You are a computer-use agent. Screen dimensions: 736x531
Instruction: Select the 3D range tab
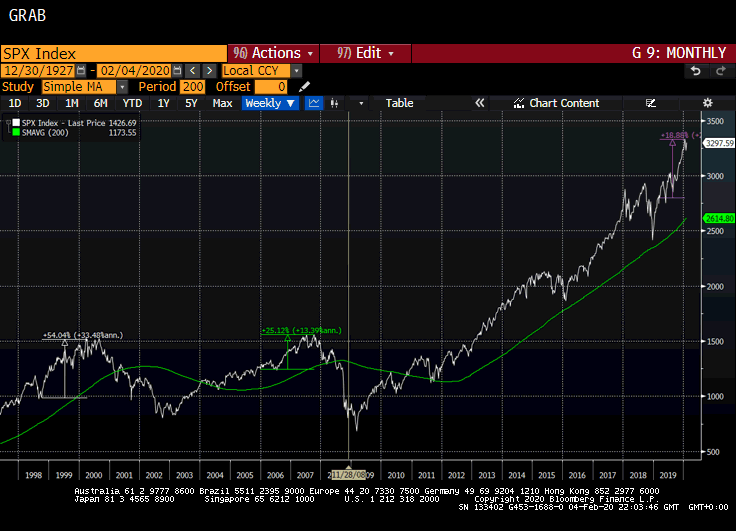tap(43, 103)
